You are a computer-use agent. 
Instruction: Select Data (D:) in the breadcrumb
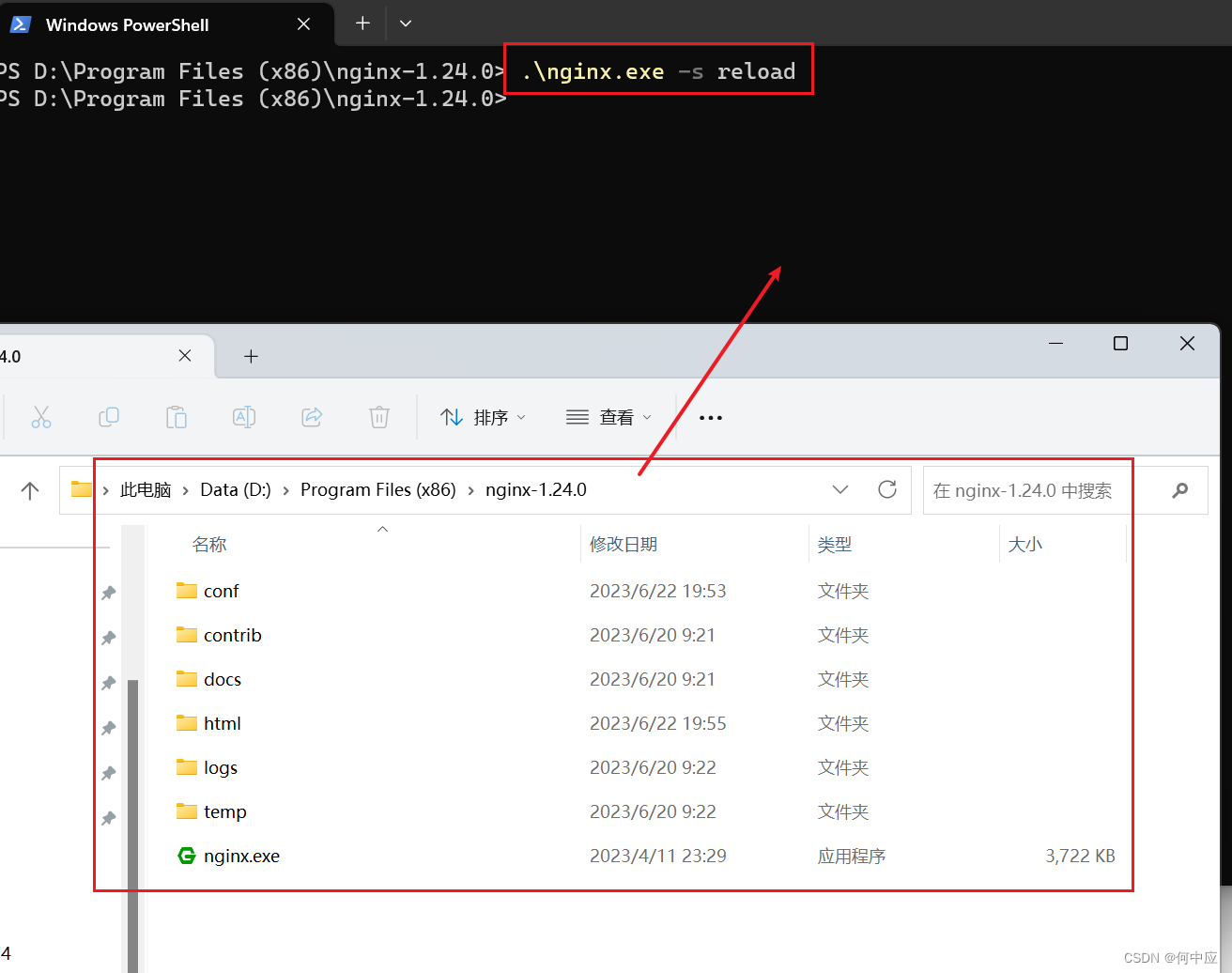(236, 490)
